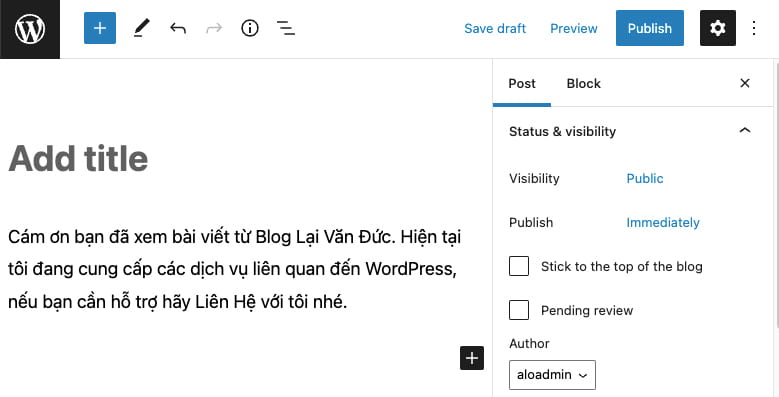
Task: Select the pencil Tools icon
Action: click(x=141, y=28)
